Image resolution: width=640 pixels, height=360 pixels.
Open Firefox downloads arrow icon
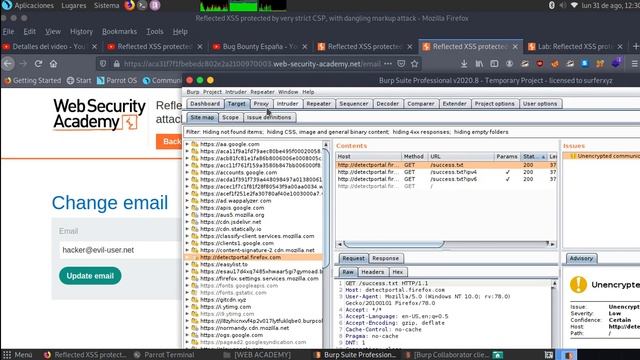[x=464, y=64]
